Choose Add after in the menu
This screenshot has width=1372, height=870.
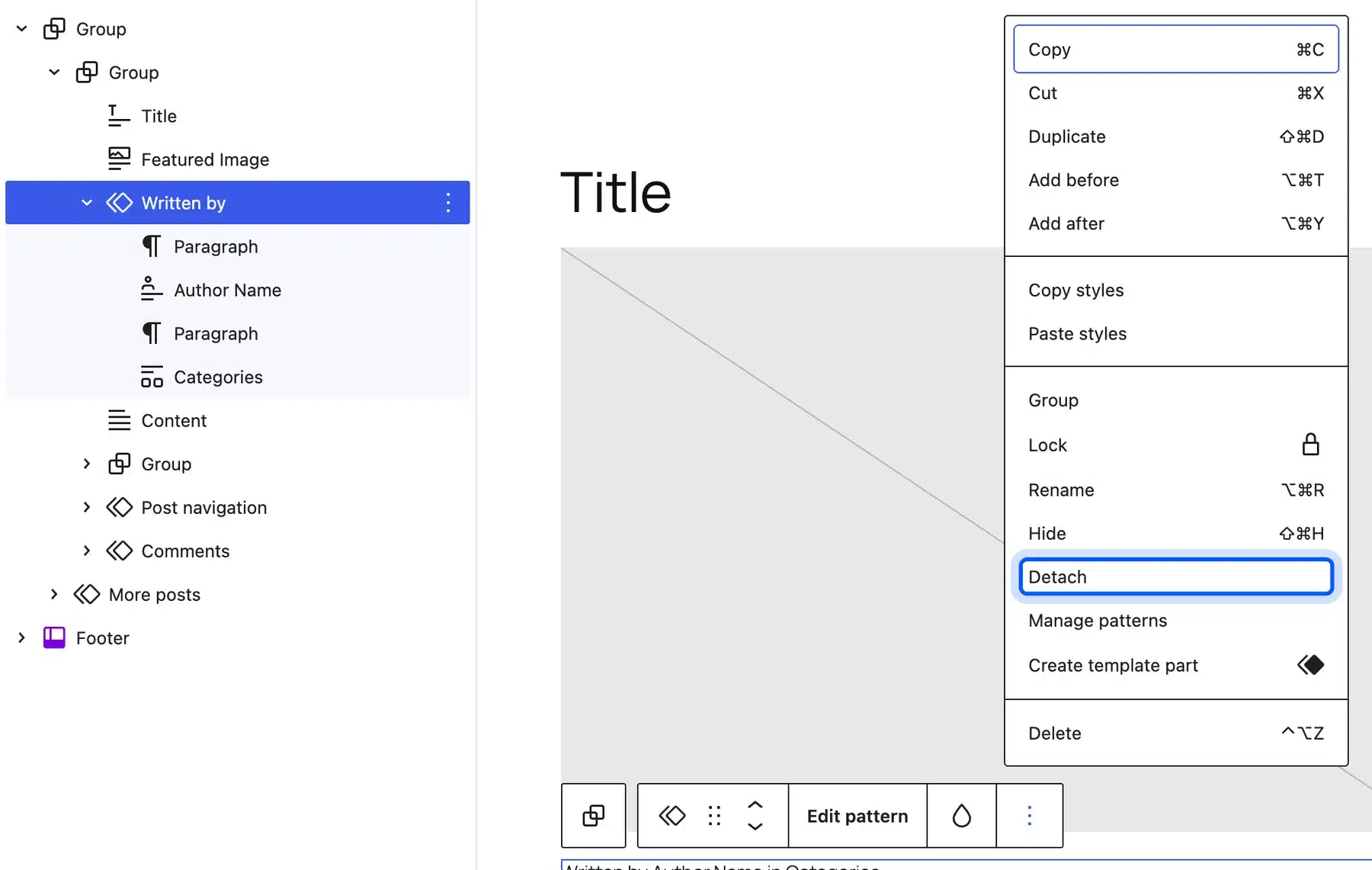pos(1176,223)
